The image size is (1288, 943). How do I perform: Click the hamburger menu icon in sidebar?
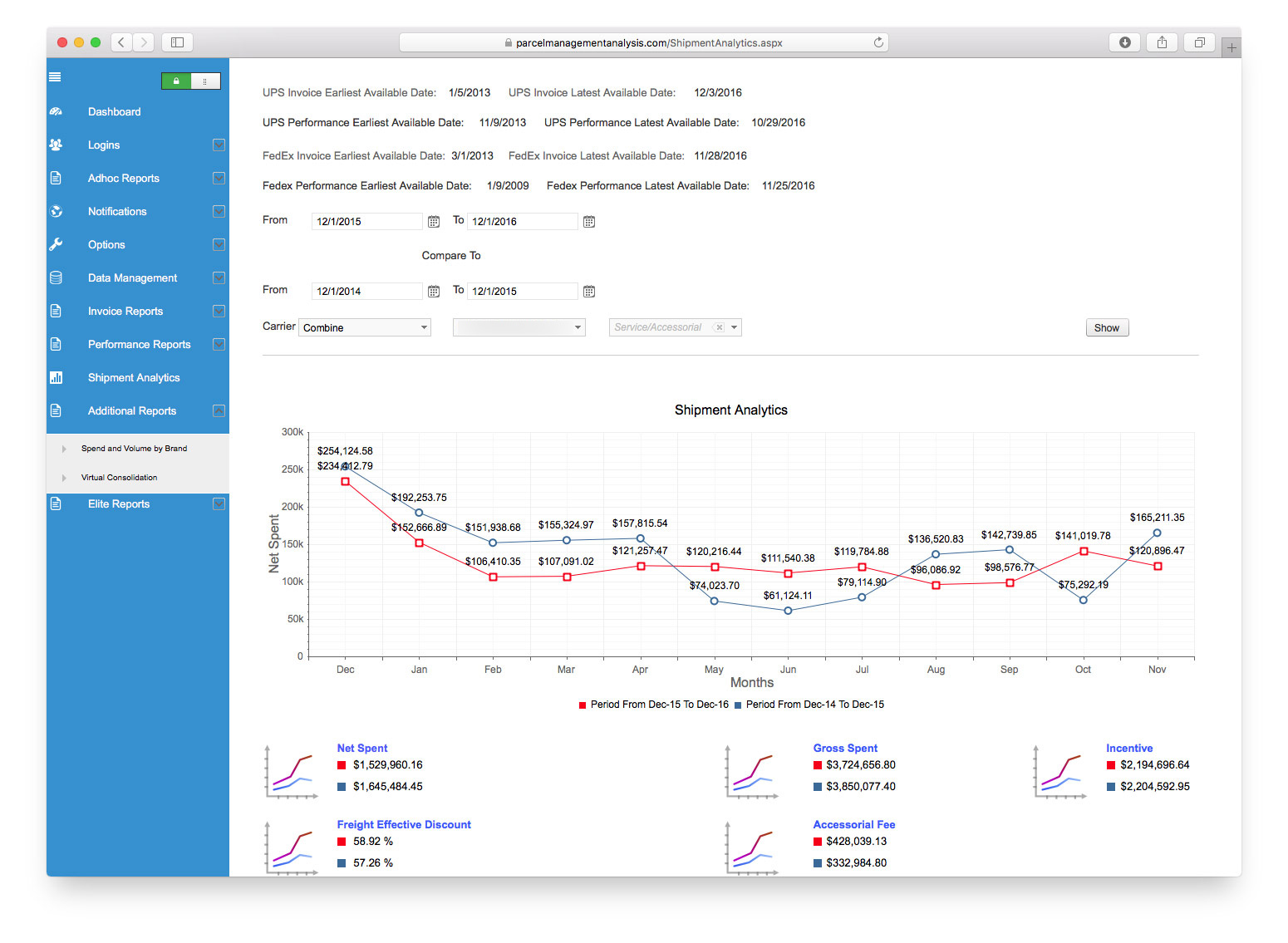coord(55,77)
